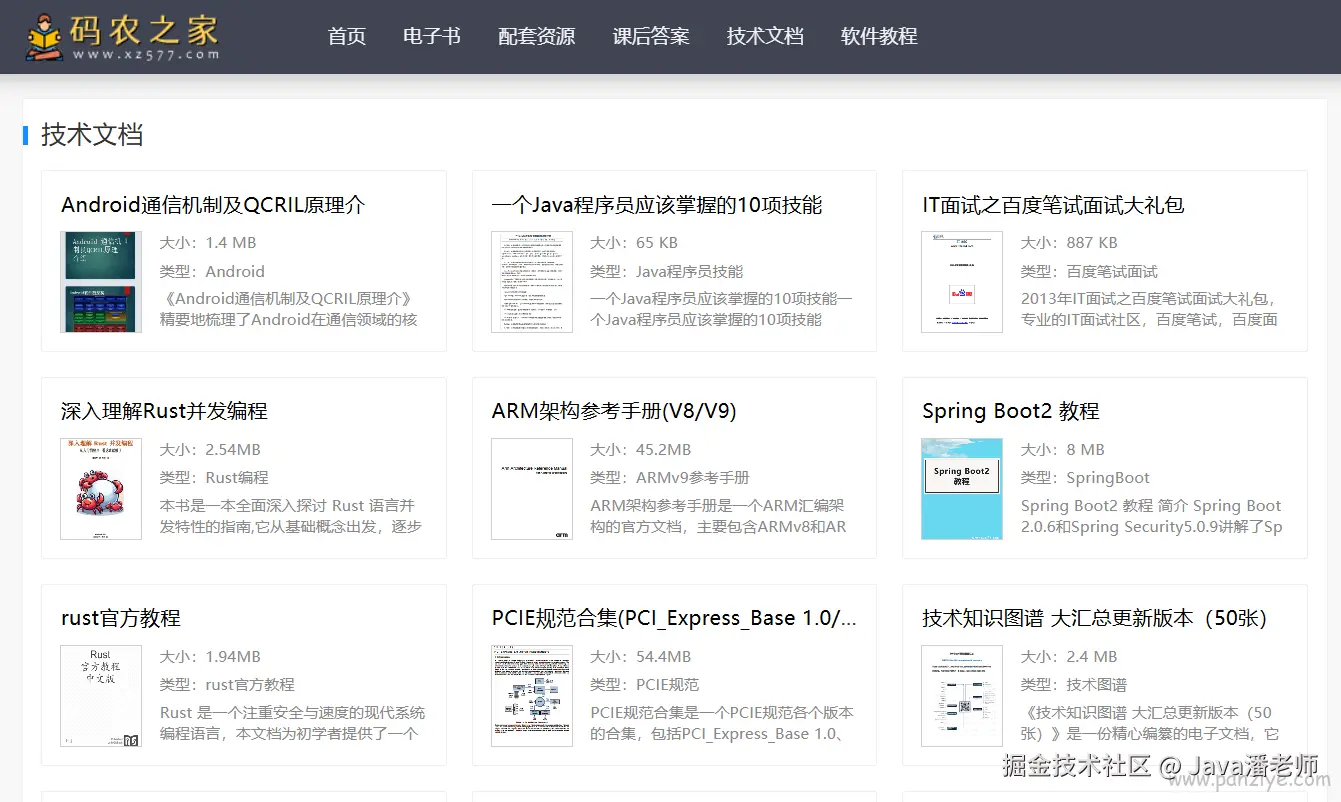Image resolution: width=1341 pixels, height=802 pixels.
Task: Click the 类型：SpringBoot label
Action: tap(1085, 477)
